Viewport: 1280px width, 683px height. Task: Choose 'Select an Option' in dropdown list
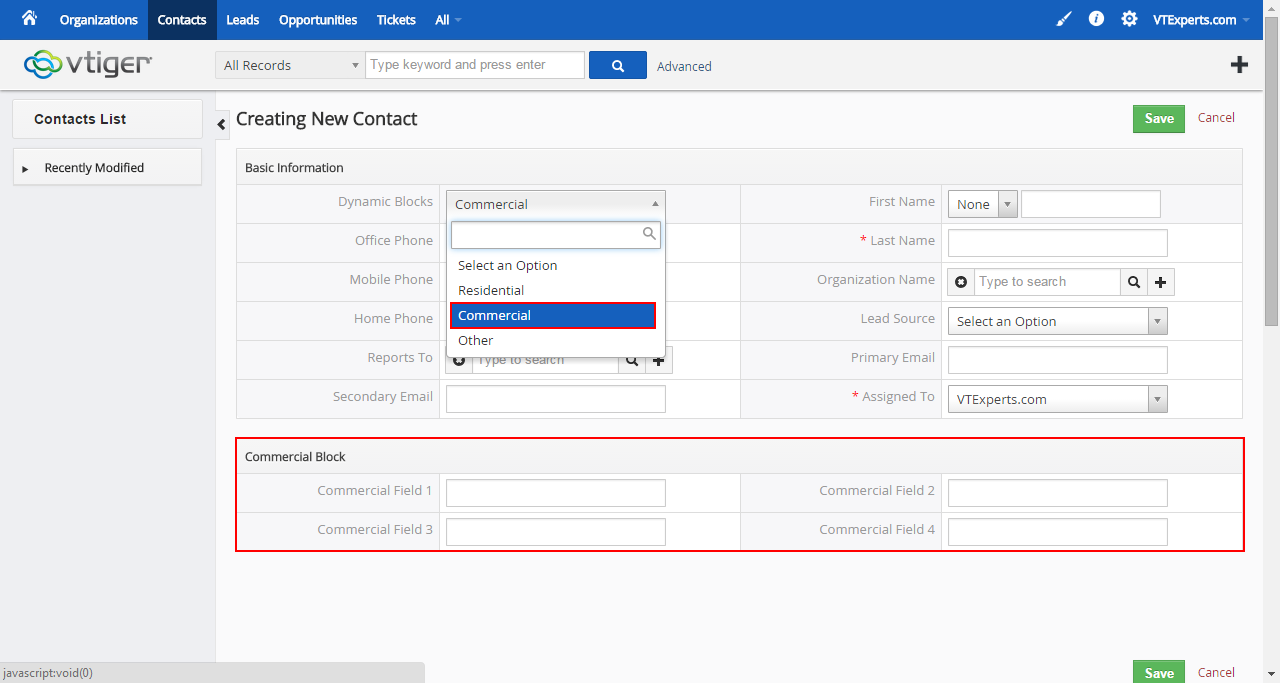(555, 265)
